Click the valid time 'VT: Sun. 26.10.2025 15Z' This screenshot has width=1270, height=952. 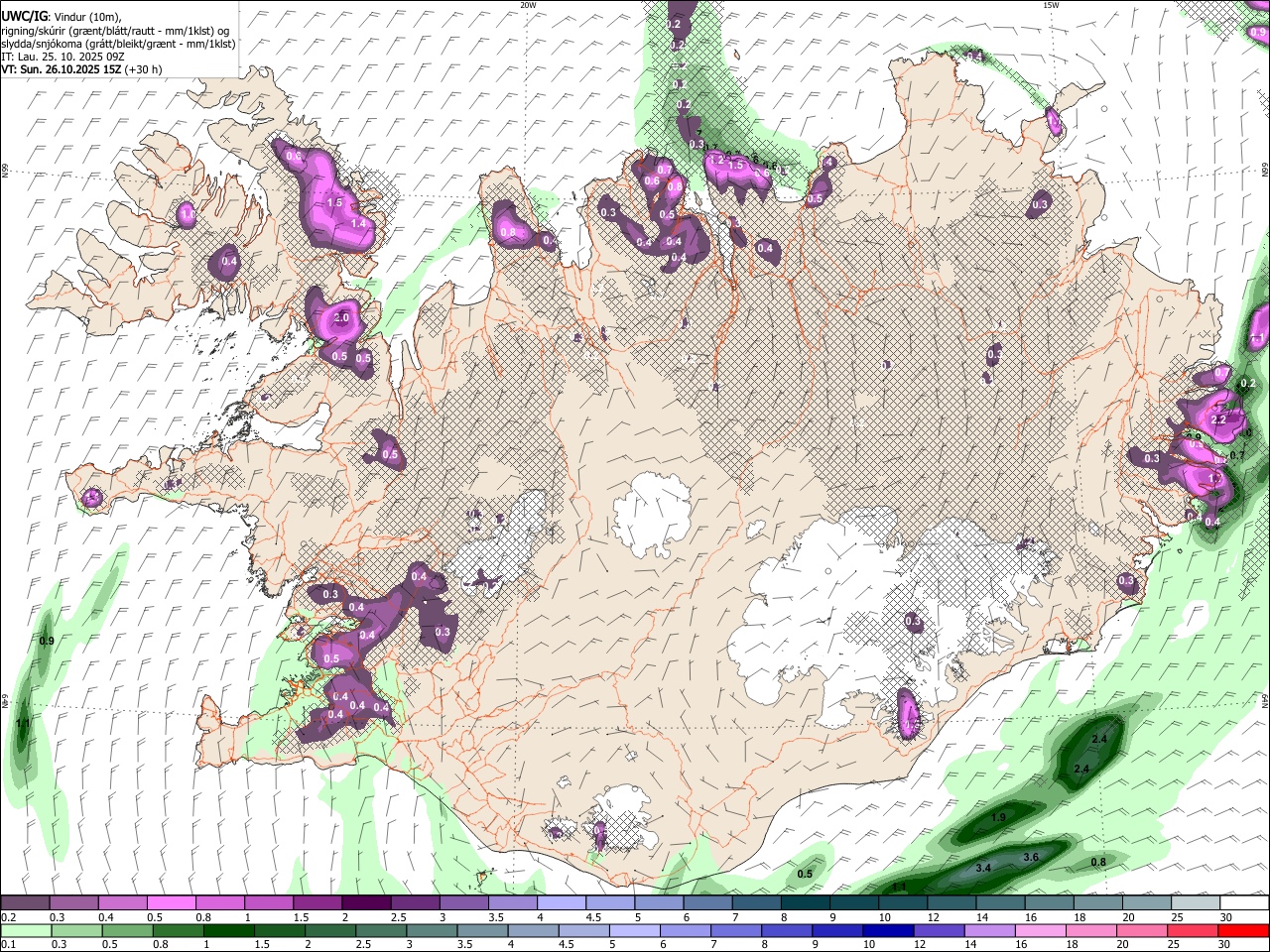pos(61,69)
